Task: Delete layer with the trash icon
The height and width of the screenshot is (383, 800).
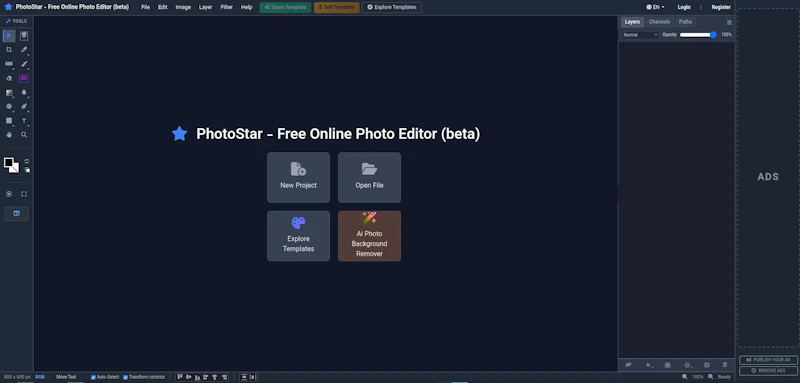Action: [725, 365]
